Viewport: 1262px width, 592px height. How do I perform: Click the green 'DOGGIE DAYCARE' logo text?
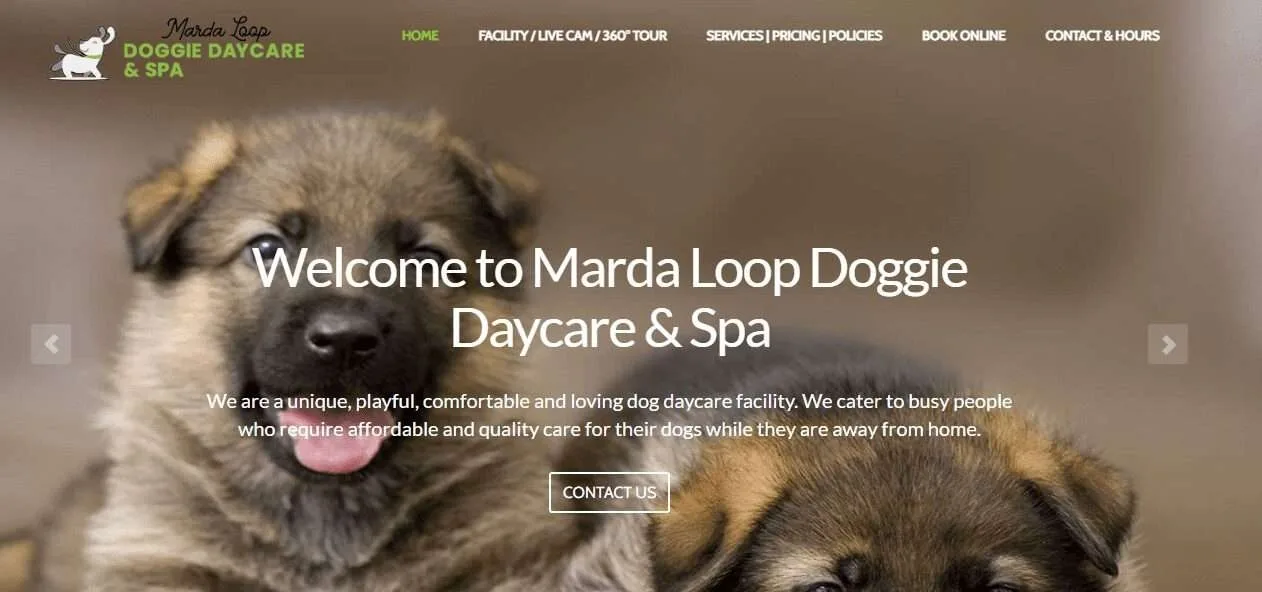coord(214,50)
